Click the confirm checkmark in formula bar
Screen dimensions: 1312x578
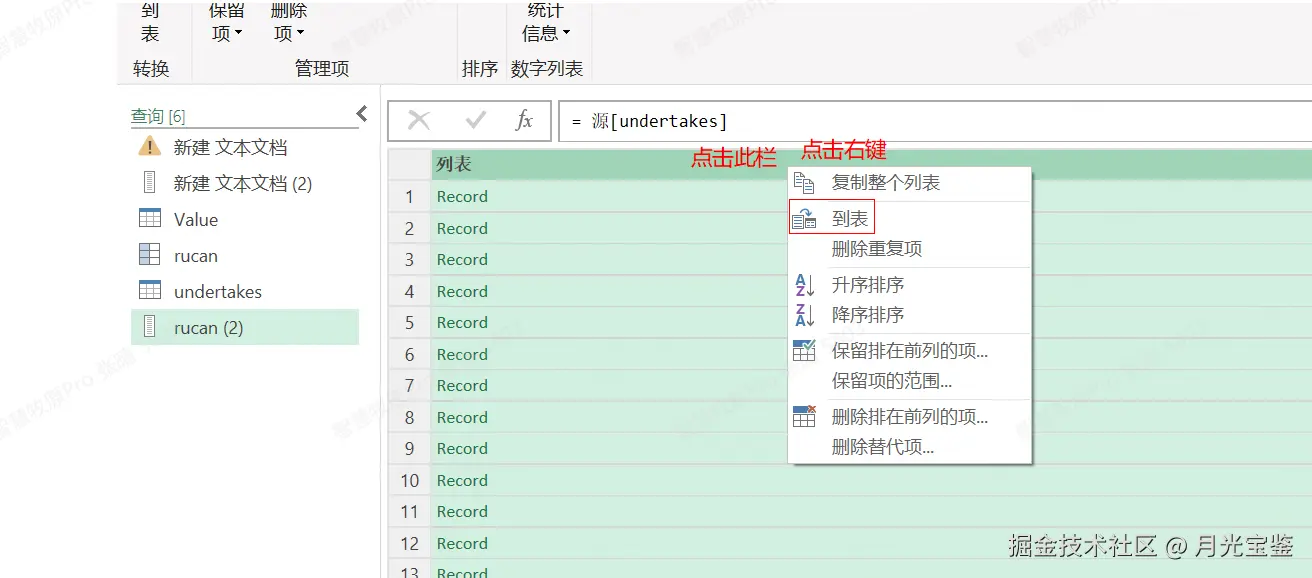476,121
